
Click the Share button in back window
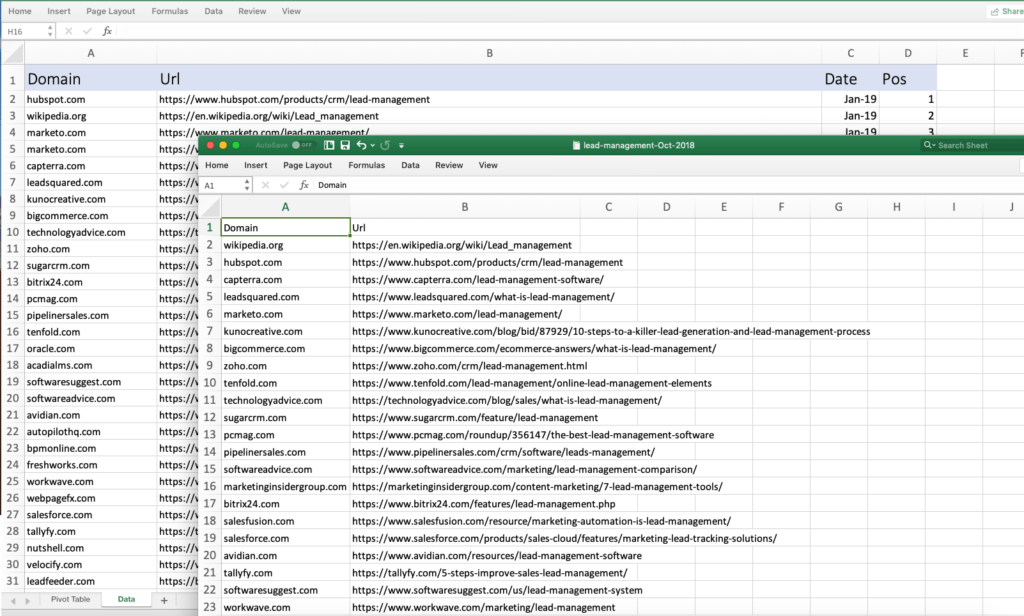(1006, 11)
